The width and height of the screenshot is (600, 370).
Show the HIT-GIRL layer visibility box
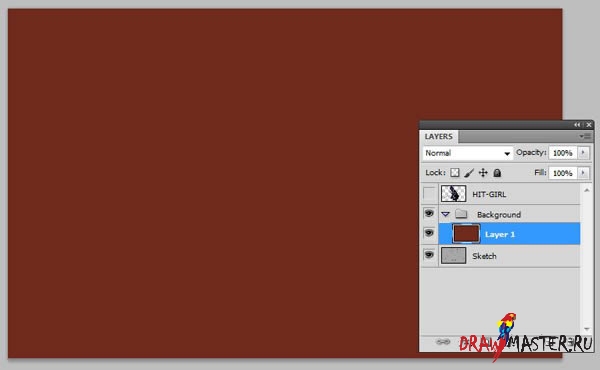[429, 194]
